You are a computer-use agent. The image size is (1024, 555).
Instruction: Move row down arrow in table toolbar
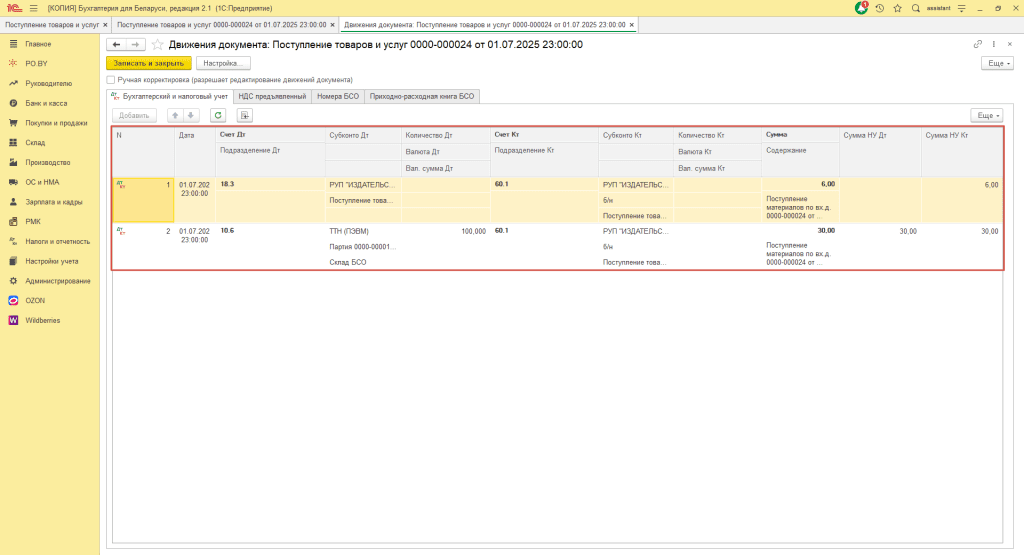pos(191,116)
